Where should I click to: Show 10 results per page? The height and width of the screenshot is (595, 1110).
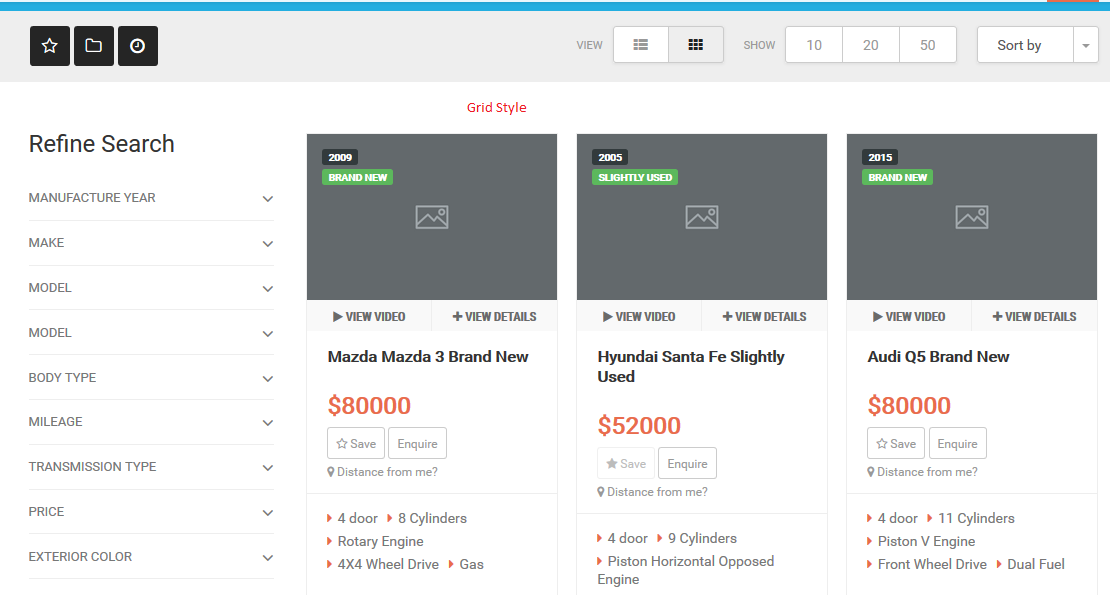point(814,45)
